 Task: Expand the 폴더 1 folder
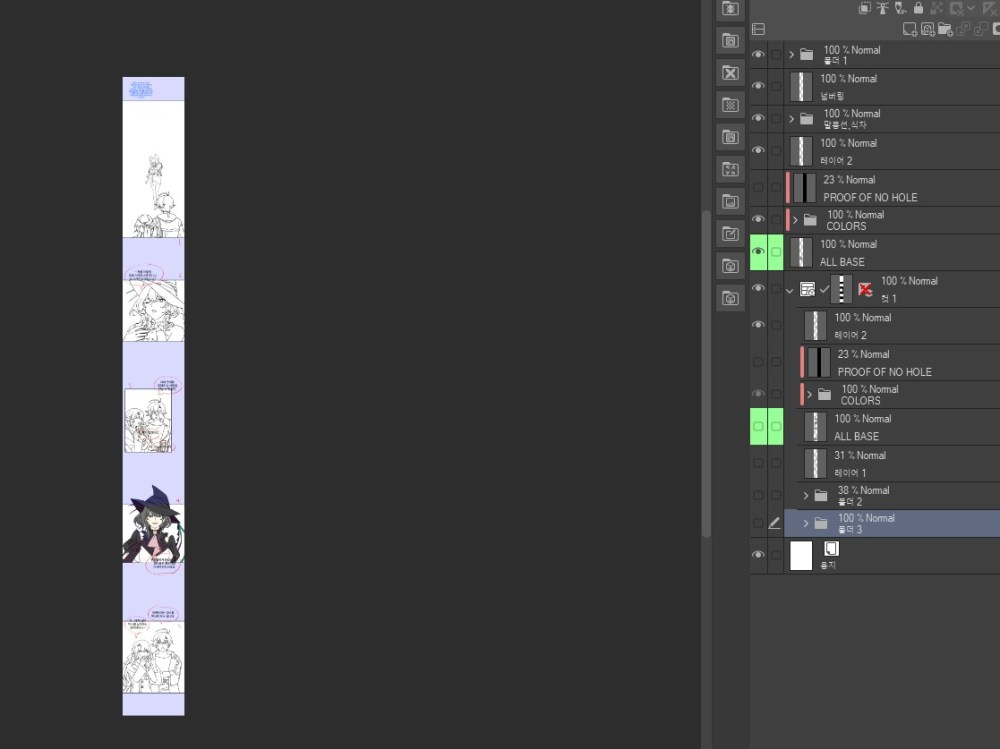(792, 55)
